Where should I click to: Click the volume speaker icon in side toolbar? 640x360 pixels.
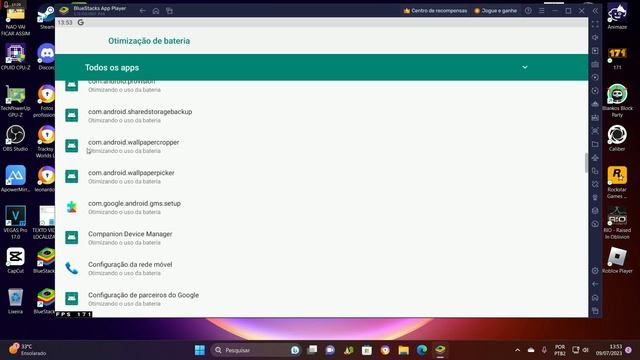pyautogui.click(x=595, y=37)
